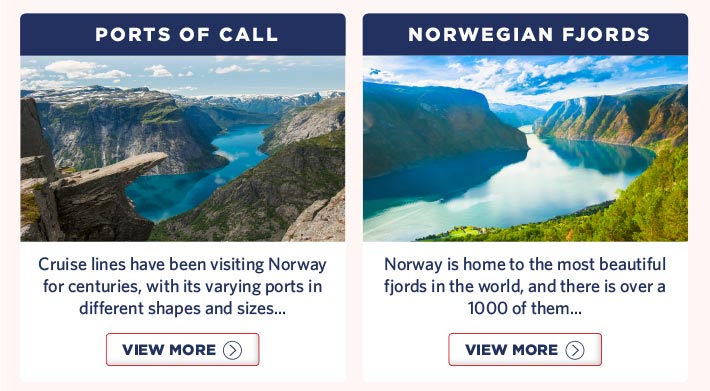Open View More for Norwegian Fjords
710x391 pixels.
click(525, 349)
